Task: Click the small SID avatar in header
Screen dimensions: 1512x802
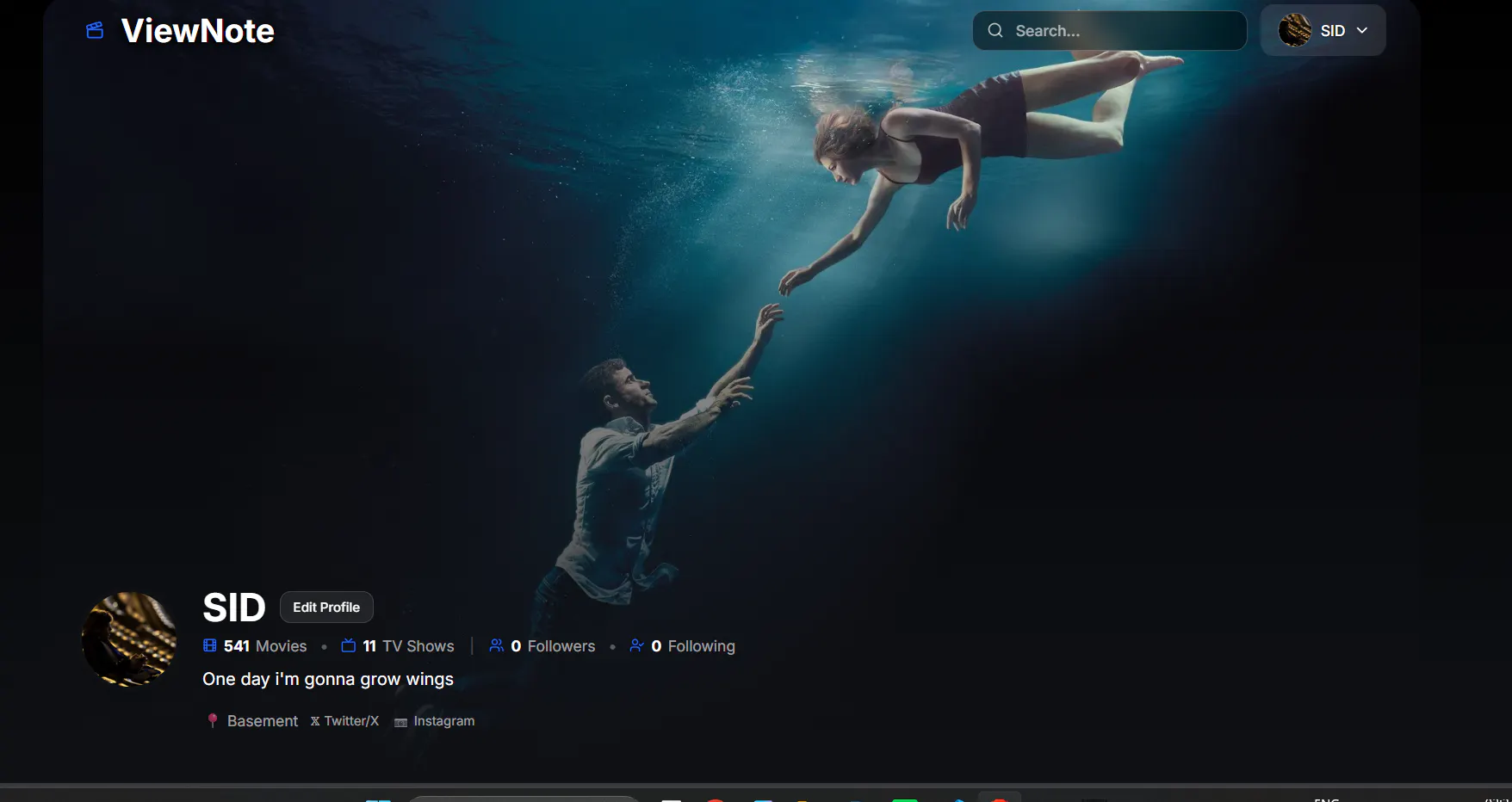Action: 1295,30
